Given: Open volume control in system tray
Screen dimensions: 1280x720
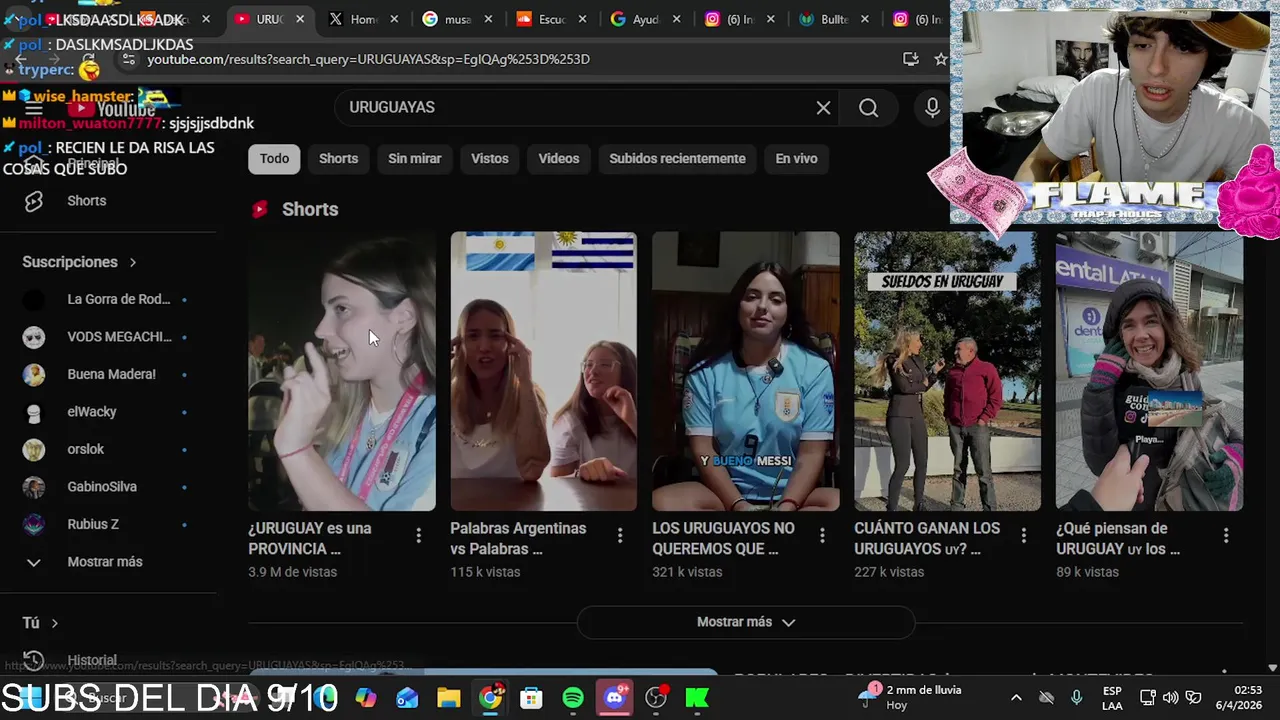Looking at the screenshot, I should pos(1170,698).
